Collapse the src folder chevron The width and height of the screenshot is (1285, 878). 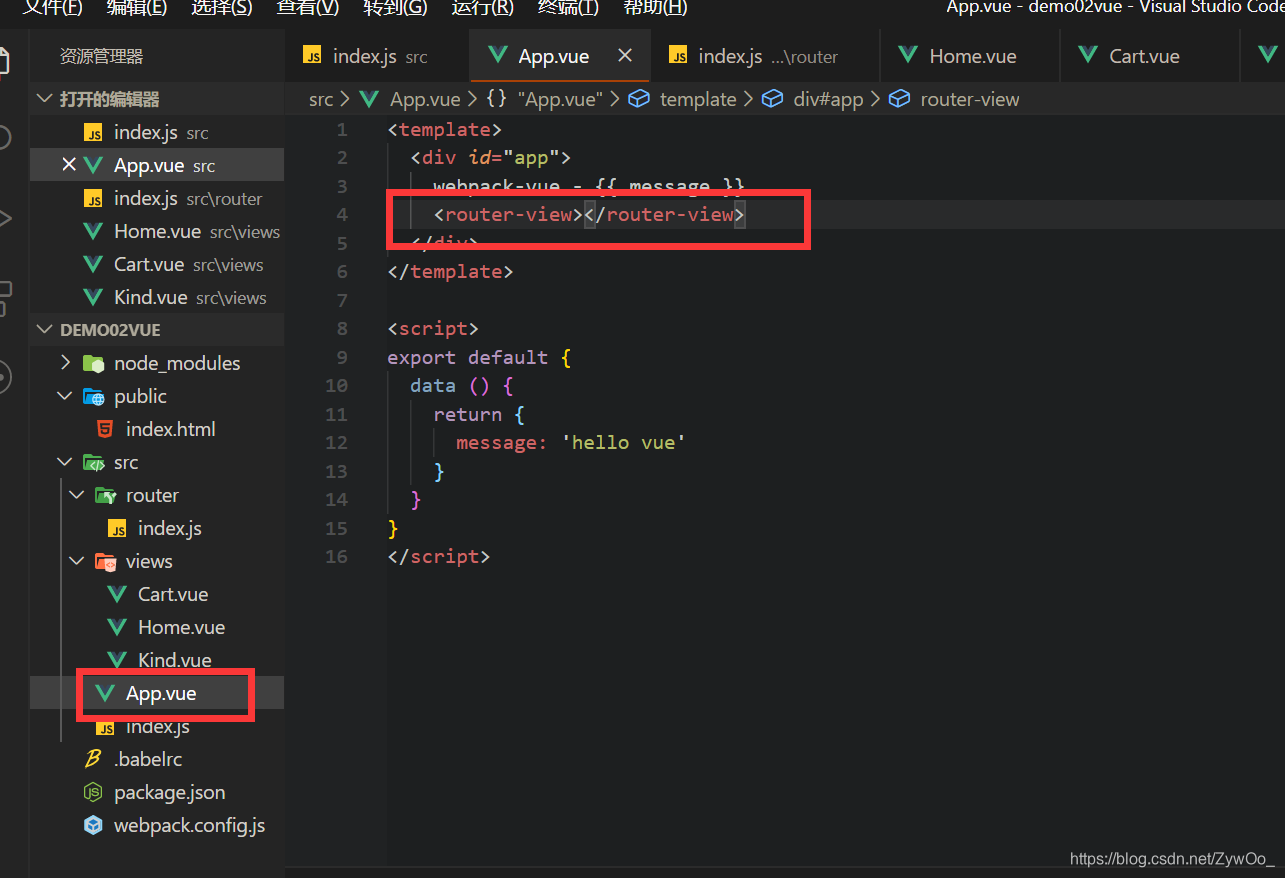click(66, 462)
